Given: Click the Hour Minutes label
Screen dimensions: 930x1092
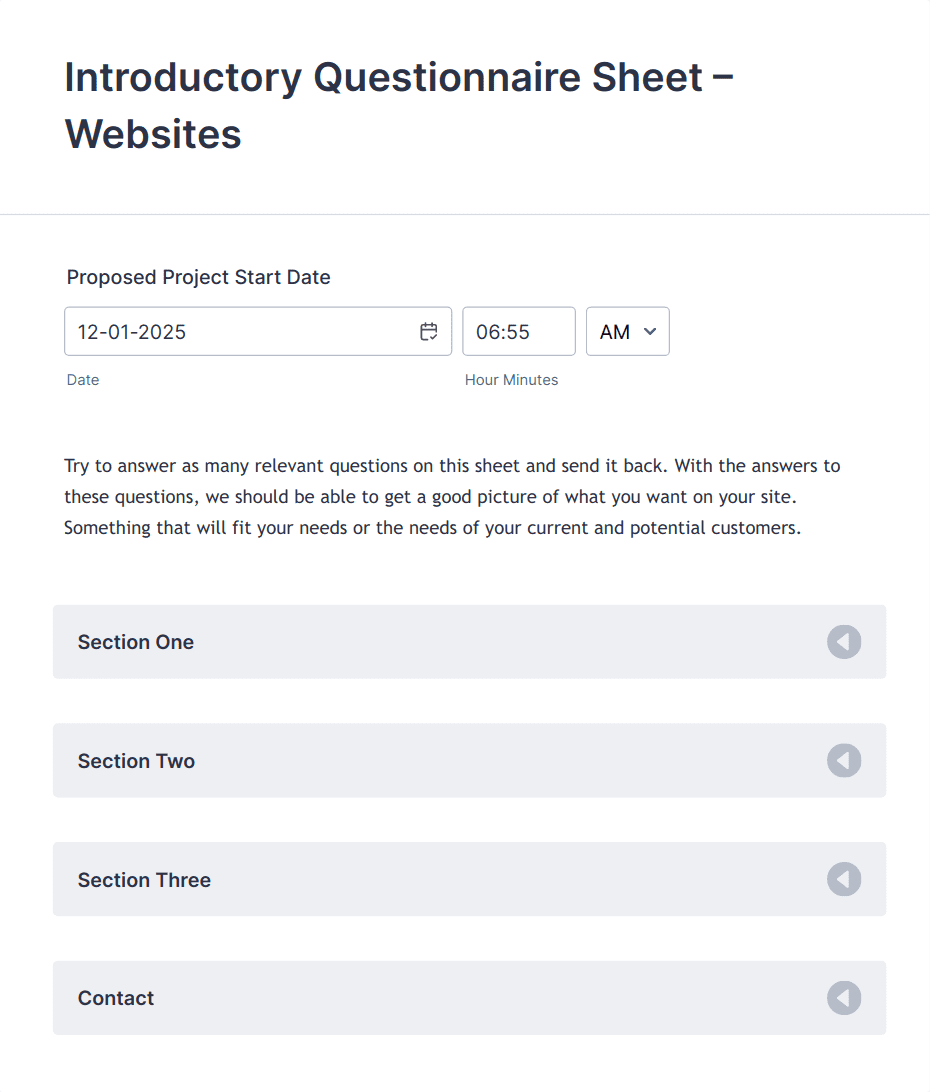Looking at the screenshot, I should (x=512, y=379).
